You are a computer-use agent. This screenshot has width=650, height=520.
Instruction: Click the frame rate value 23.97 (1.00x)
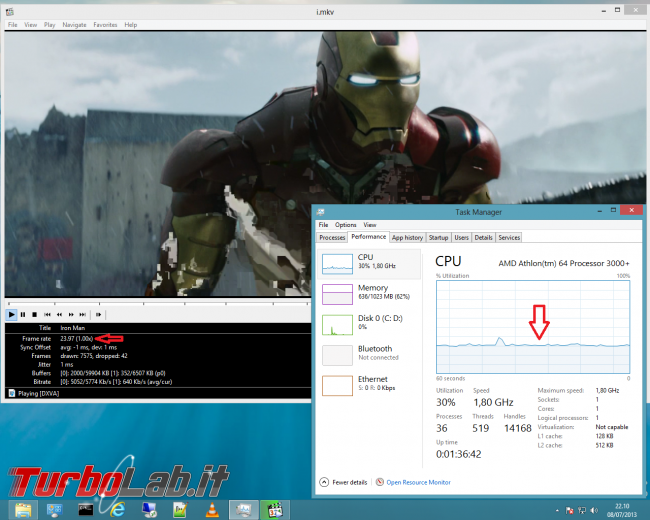[77, 339]
